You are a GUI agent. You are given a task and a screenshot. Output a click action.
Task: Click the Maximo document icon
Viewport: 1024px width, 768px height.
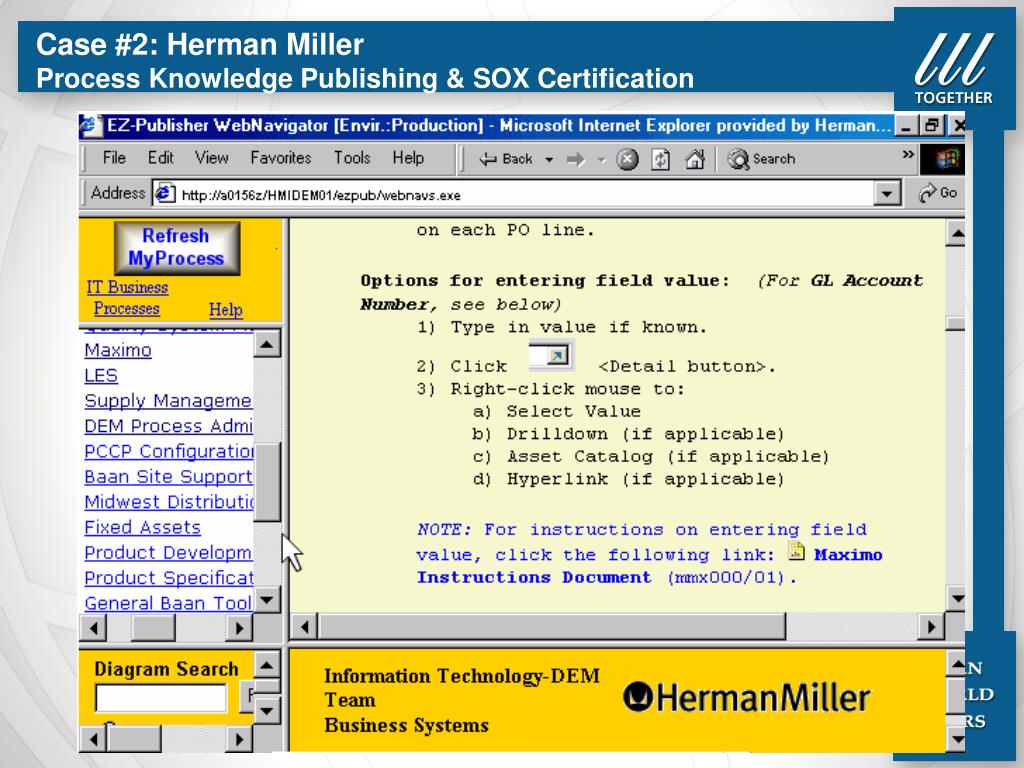(x=795, y=551)
